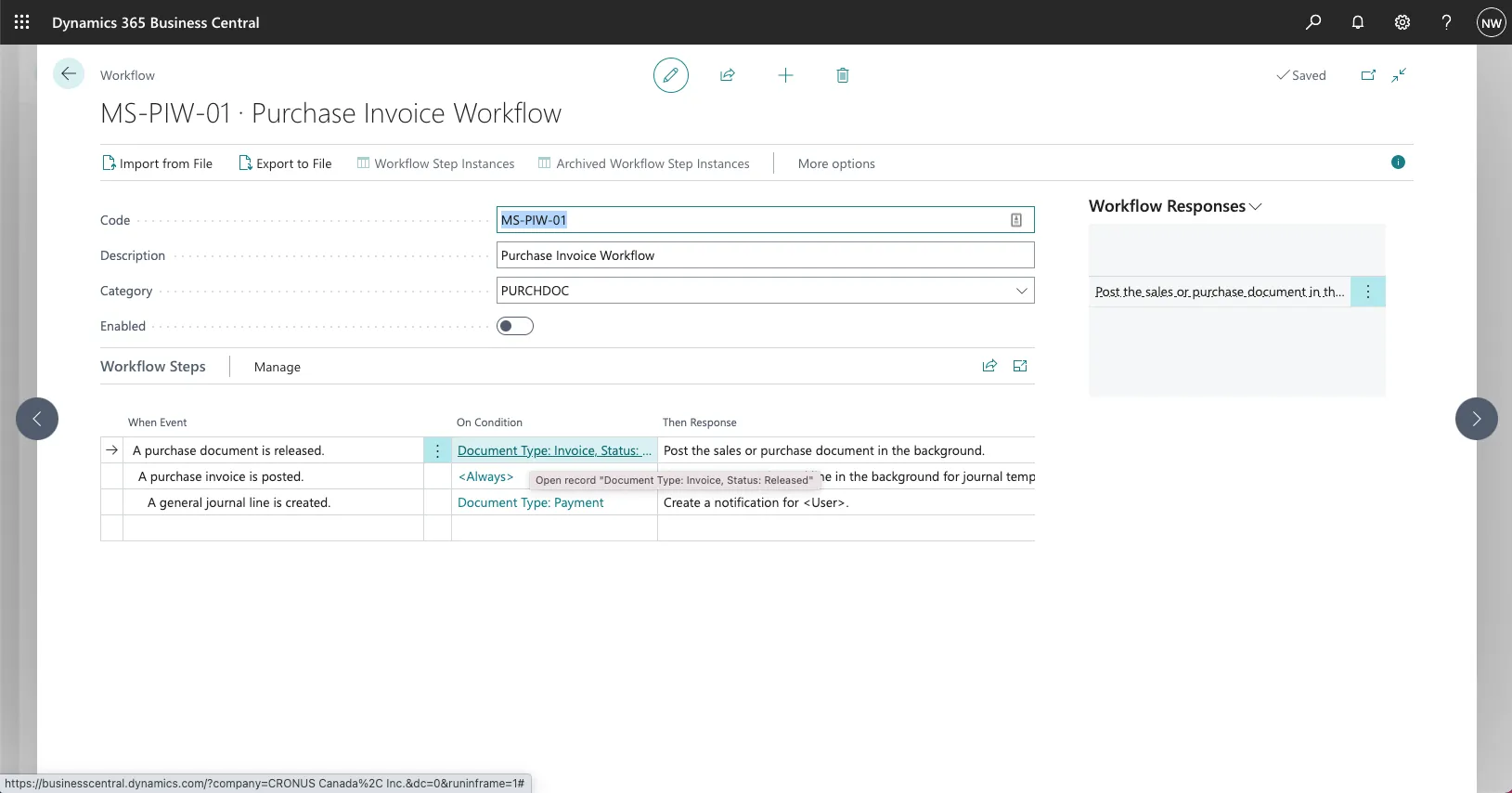Open row options for the released document step
The width and height of the screenshot is (1512, 793).
(x=438, y=450)
